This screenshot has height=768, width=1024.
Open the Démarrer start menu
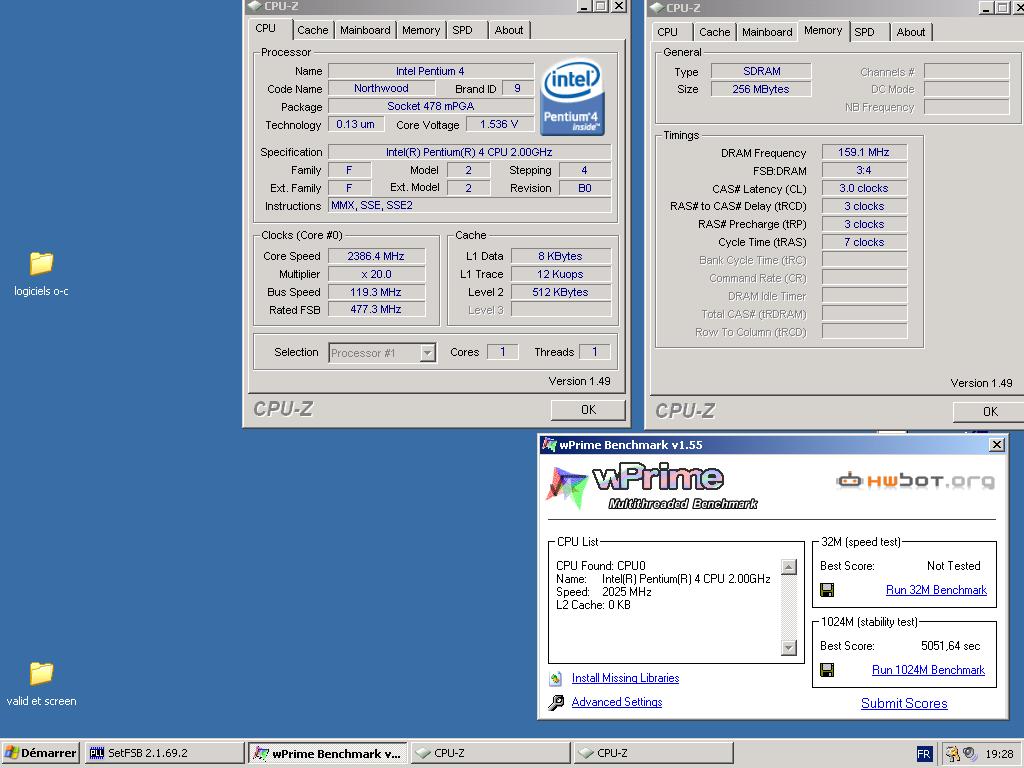coord(40,753)
